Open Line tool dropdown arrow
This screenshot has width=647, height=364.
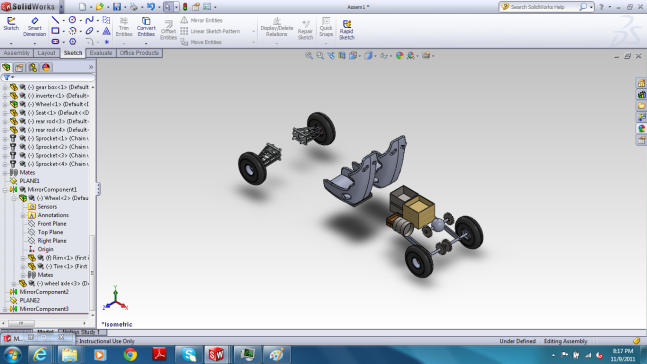point(63,20)
